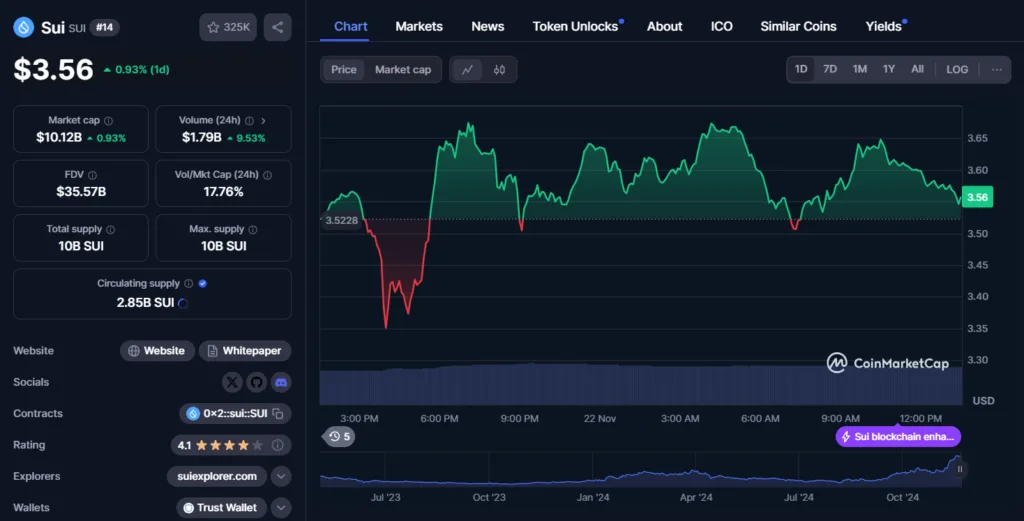This screenshot has height=521, width=1024.
Task: Show Max. supply info icon
Action: pos(253,229)
